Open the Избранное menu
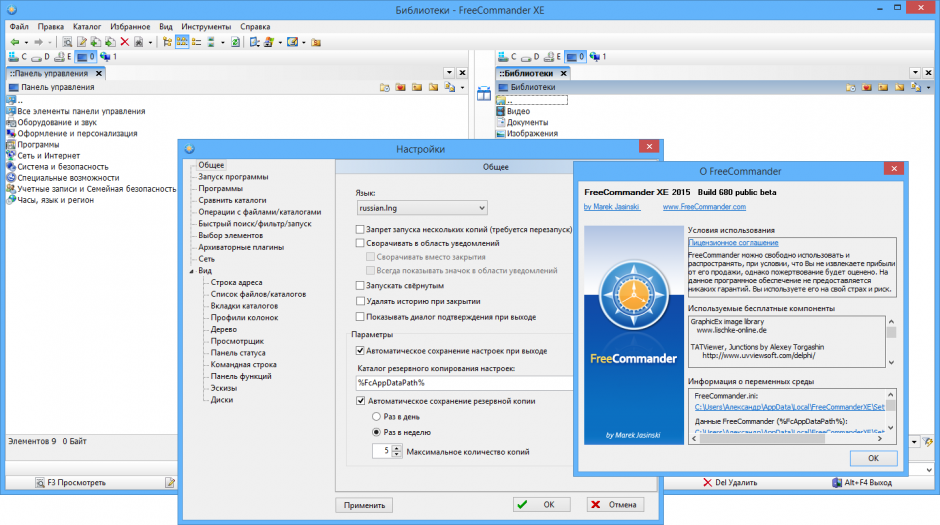 tap(130, 27)
